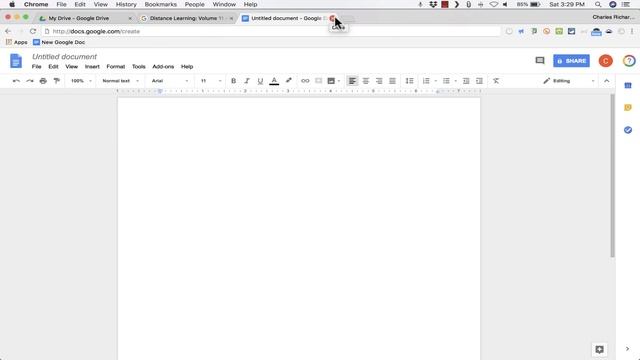Open the highlight color tool
Screen dimensions: 640x360
(x=289, y=81)
